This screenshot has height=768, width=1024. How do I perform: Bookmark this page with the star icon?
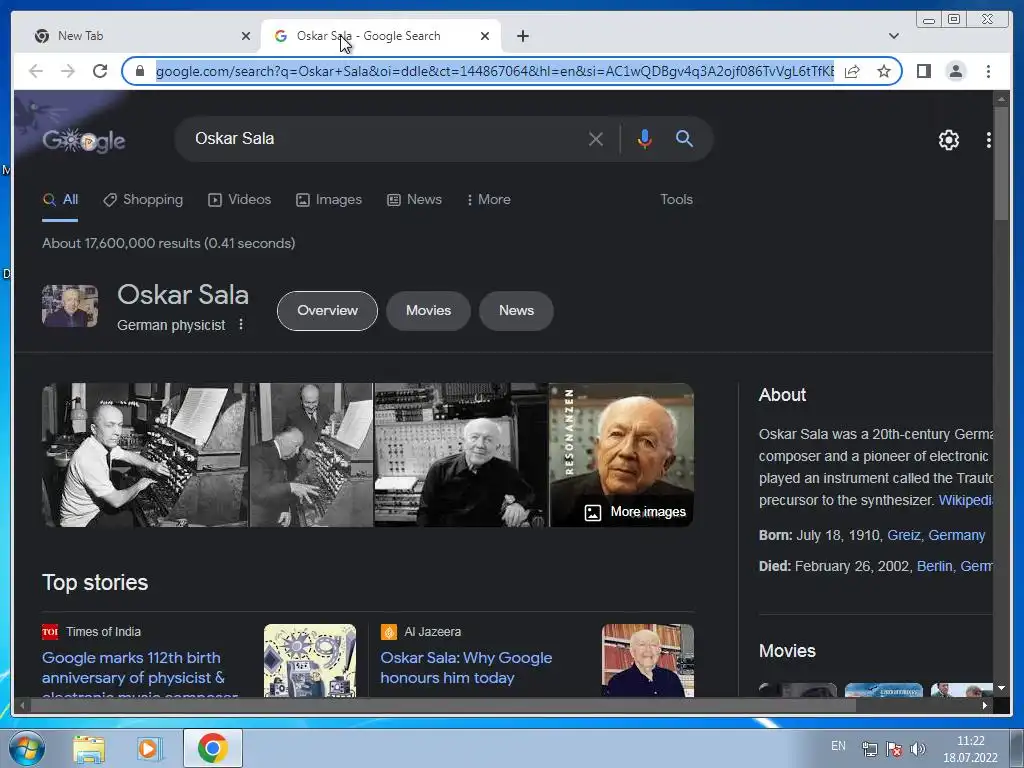click(x=884, y=71)
